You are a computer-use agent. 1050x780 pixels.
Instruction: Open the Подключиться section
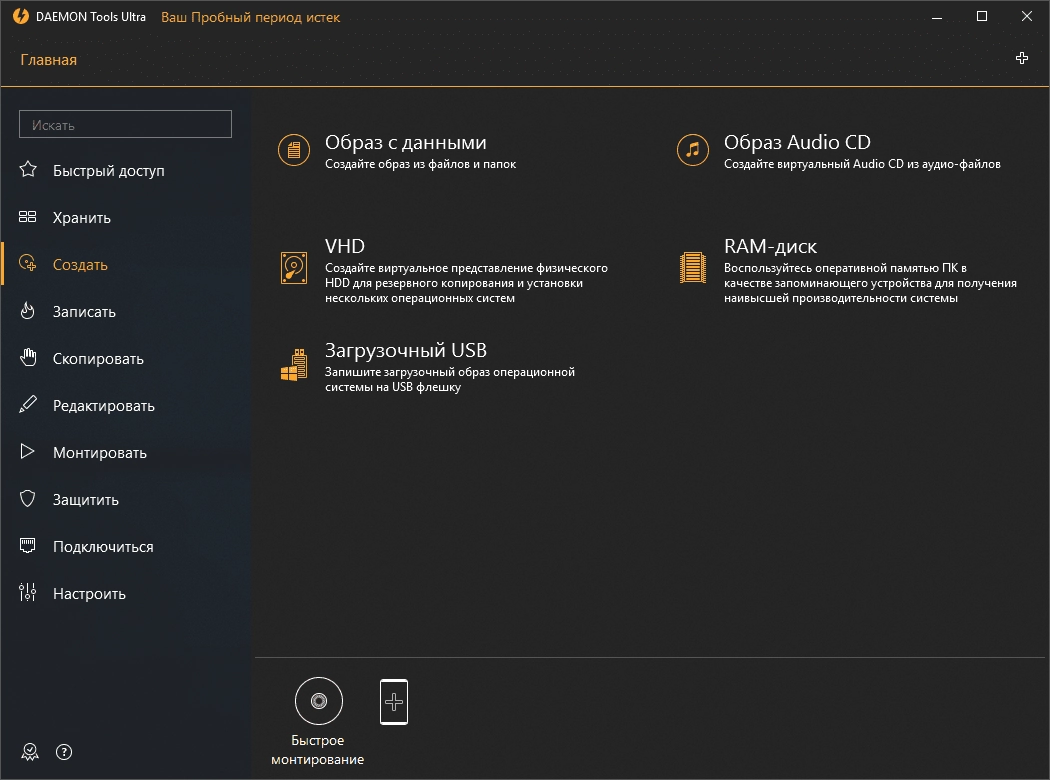click(103, 546)
